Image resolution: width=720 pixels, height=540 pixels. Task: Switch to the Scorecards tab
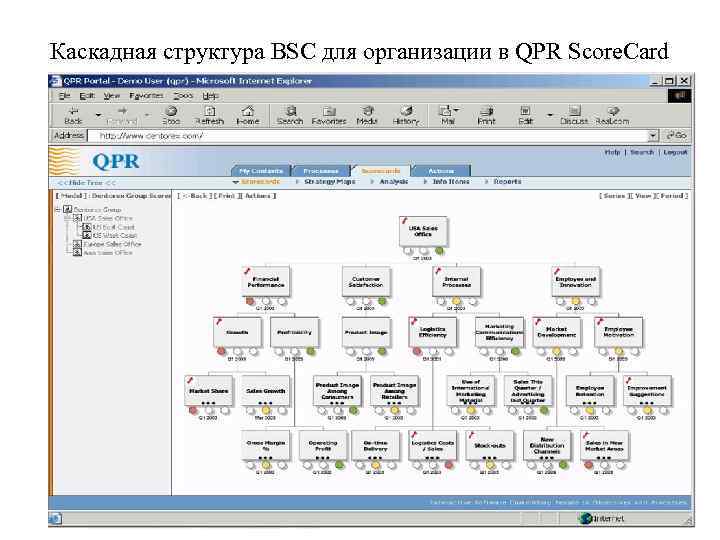point(381,171)
